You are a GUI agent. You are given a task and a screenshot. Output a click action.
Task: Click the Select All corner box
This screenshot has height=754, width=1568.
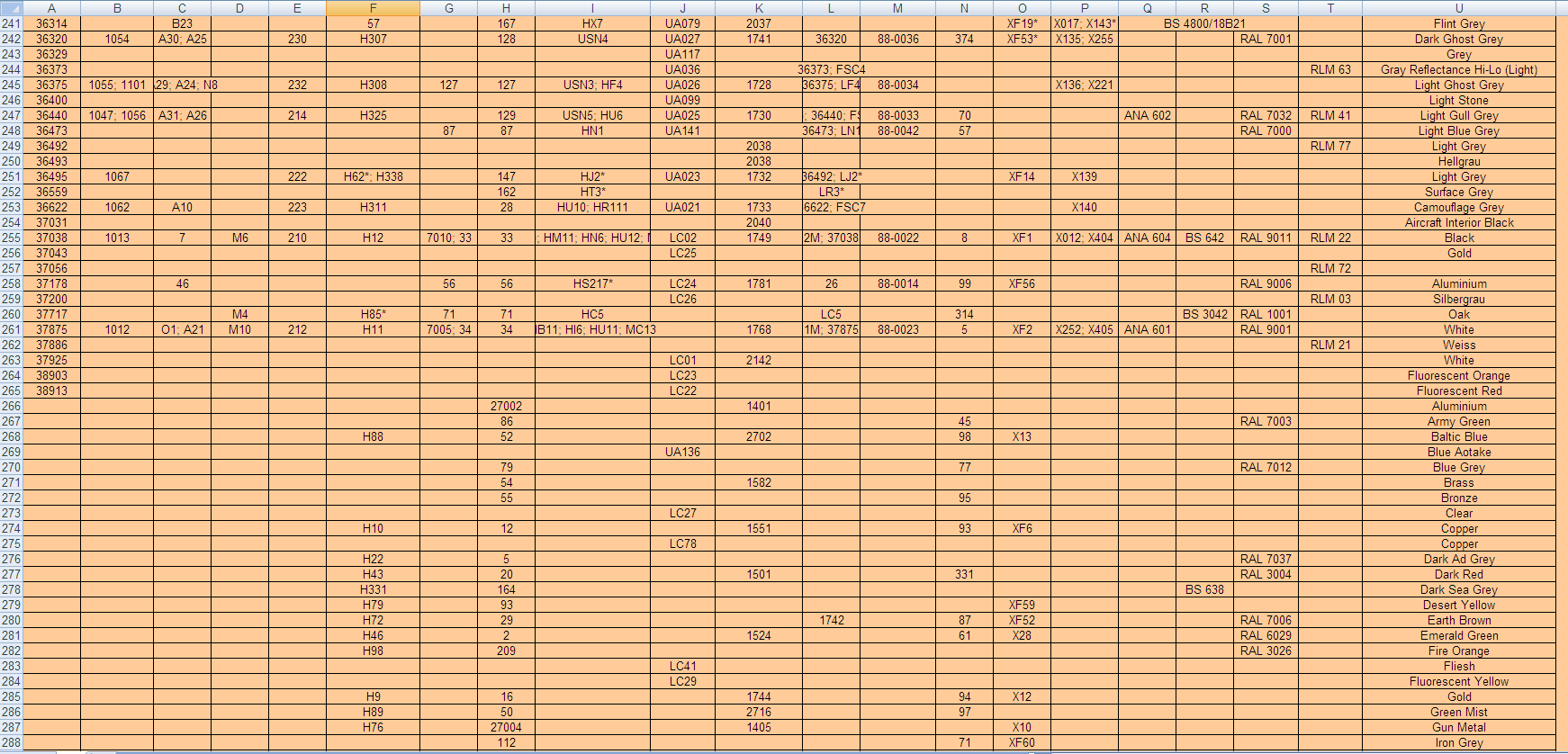(x=10, y=8)
